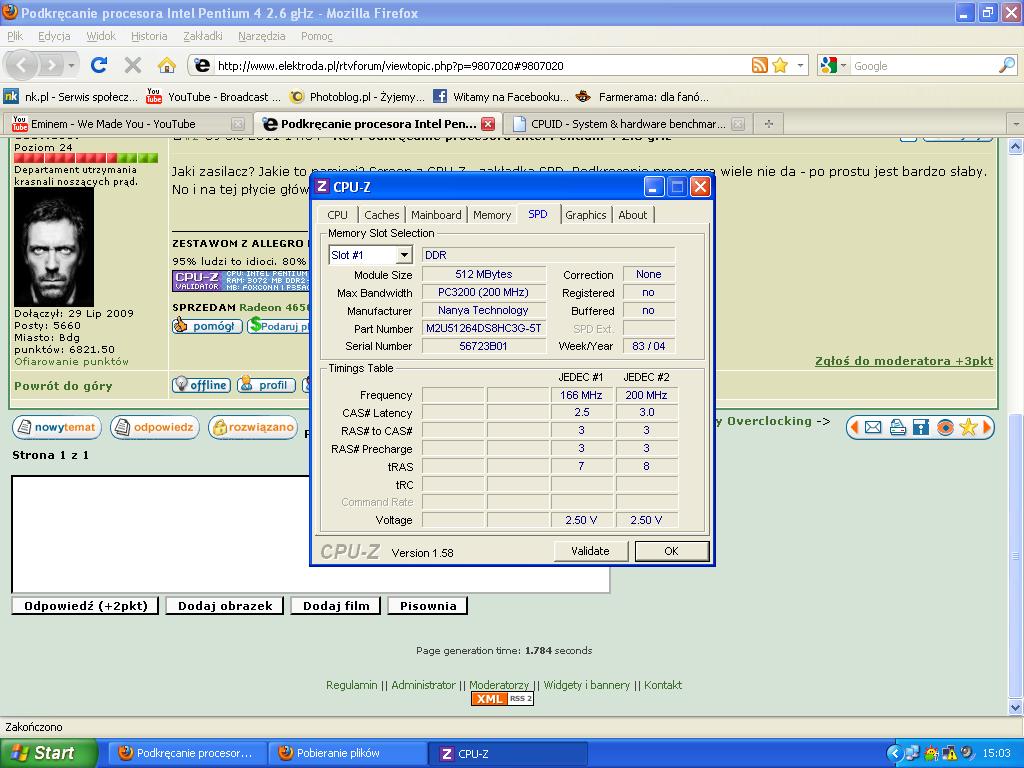Click the network warning tray icon

click(x=949, y=753)
